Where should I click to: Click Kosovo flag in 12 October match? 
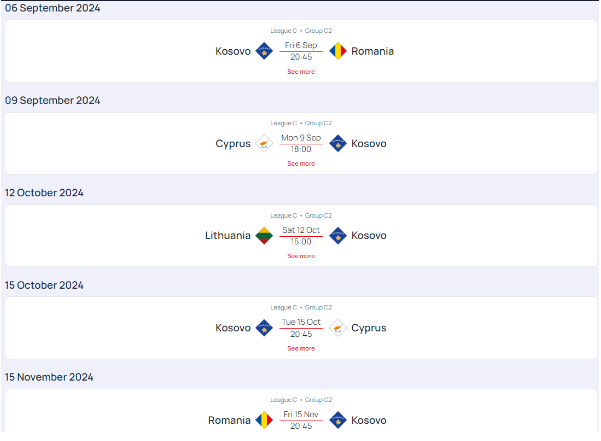338,236
